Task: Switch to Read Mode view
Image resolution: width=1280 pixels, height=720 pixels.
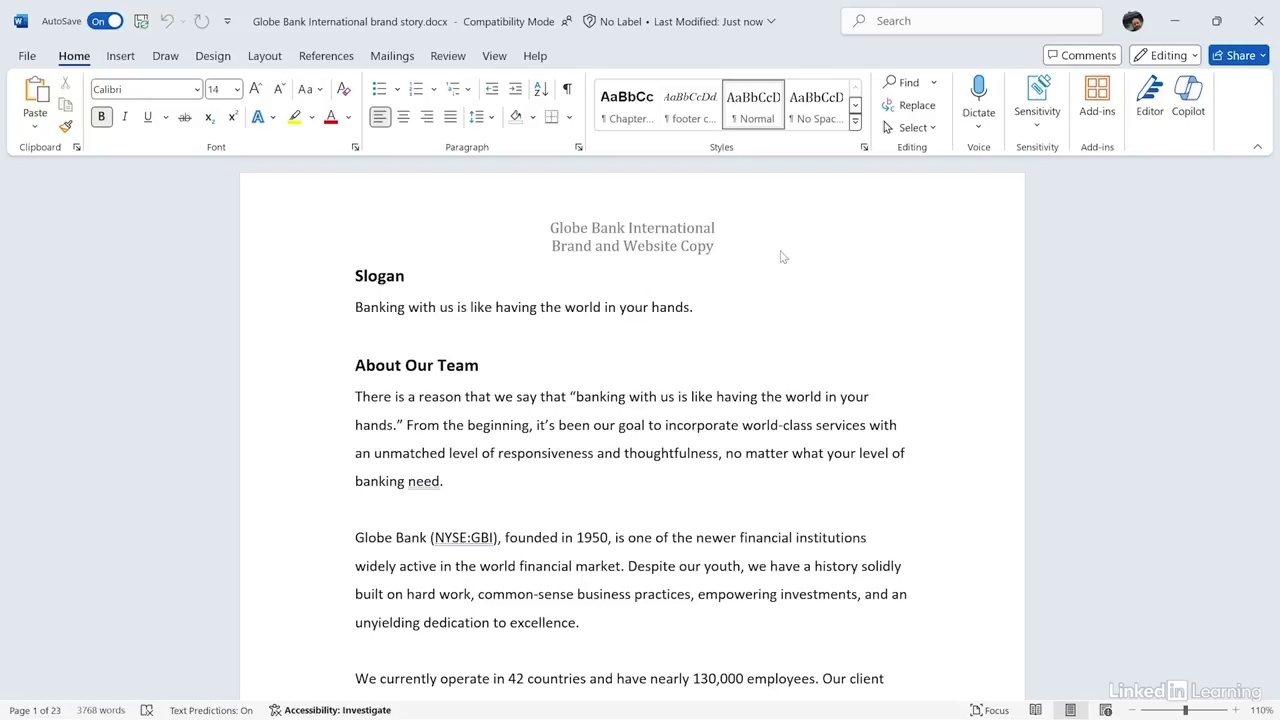Action: click(x=1035, y=710)
